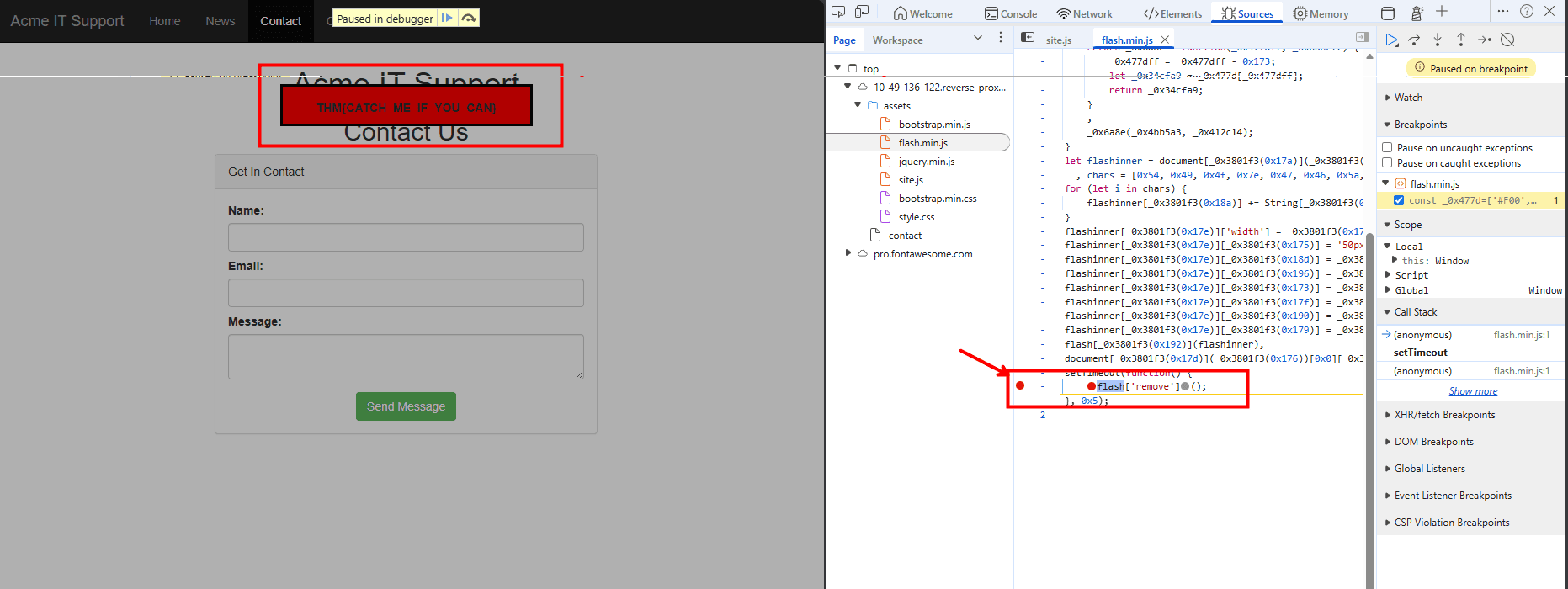Hide the navigator sidebar pane
This screenshot has width=1568, height=589.
[1028, 38]
